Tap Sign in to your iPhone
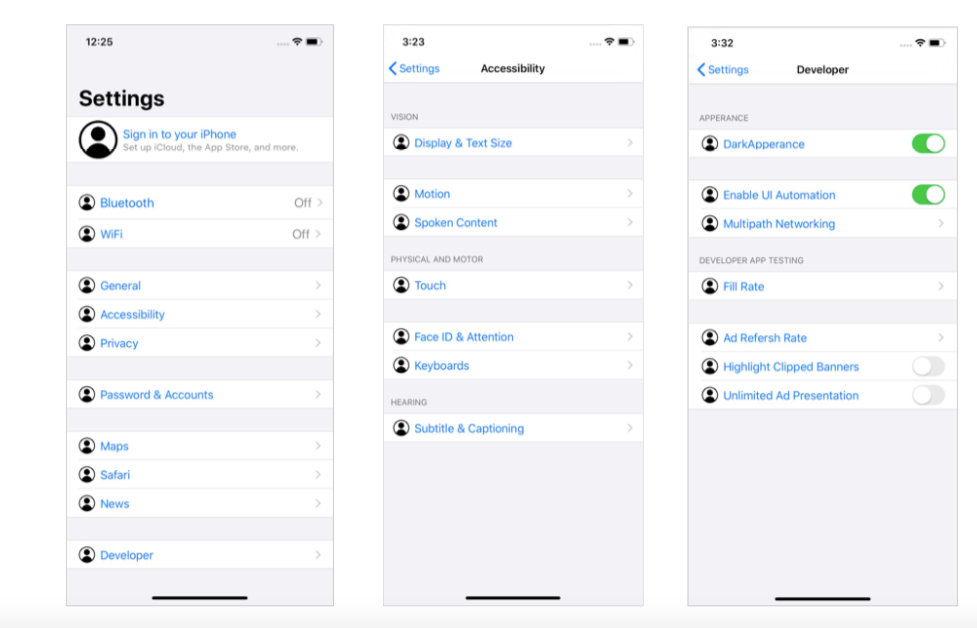The height and width of the screenshot is (628, 977). (x=180, y=134)
